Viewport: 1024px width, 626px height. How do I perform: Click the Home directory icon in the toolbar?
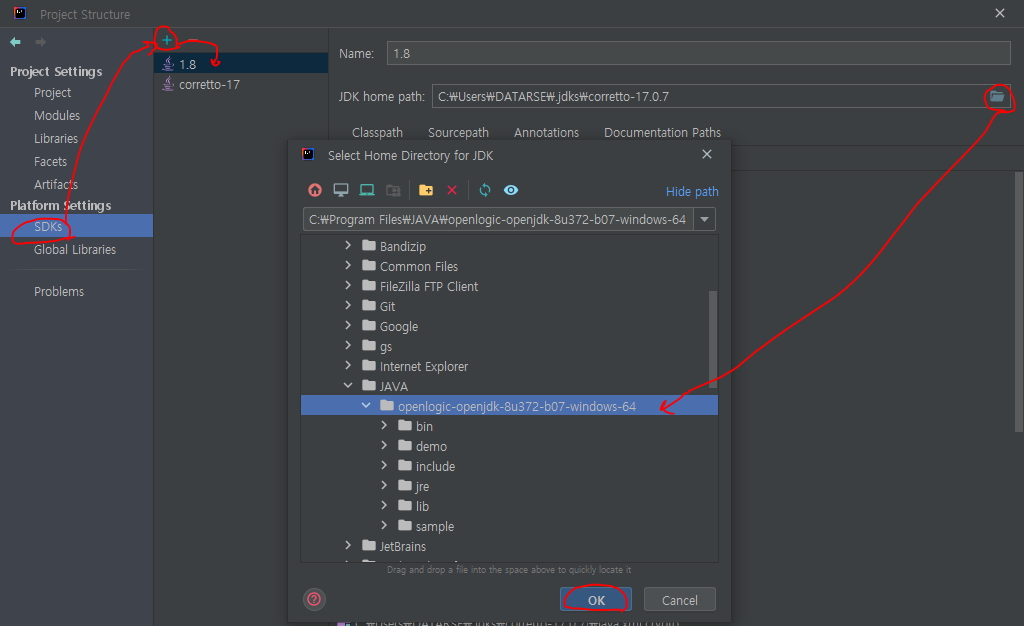pos(315,190)
